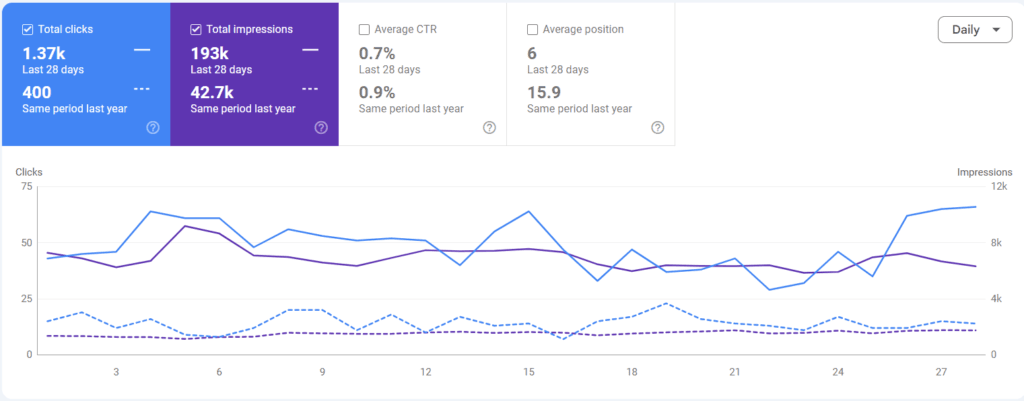Screen dimensions: 1024x401
Task: Click the 75 clicks axis tick
Action: (26, 187)
